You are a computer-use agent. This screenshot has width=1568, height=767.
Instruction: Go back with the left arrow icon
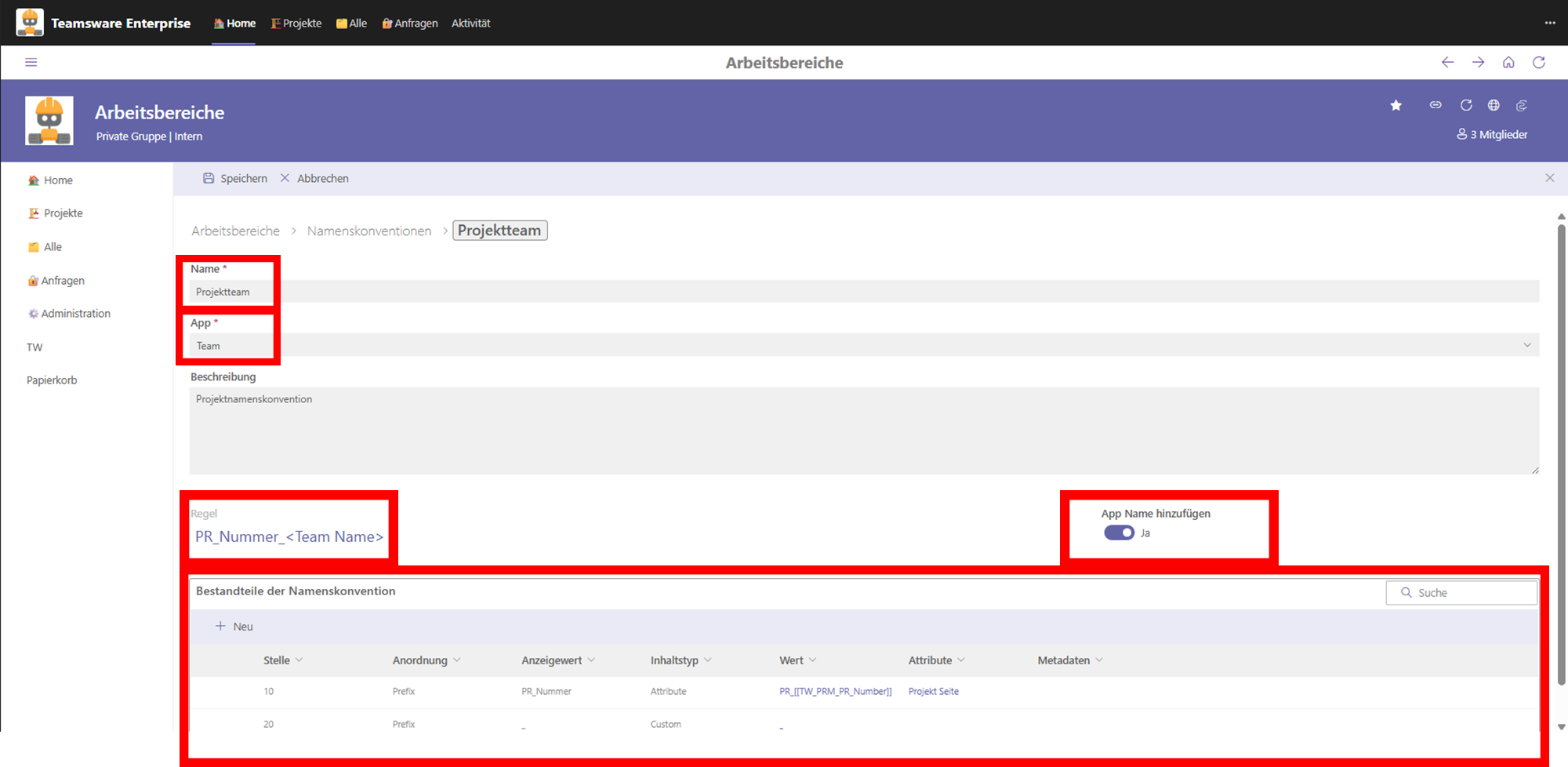pyautogui.click(x=1447, y=63)
